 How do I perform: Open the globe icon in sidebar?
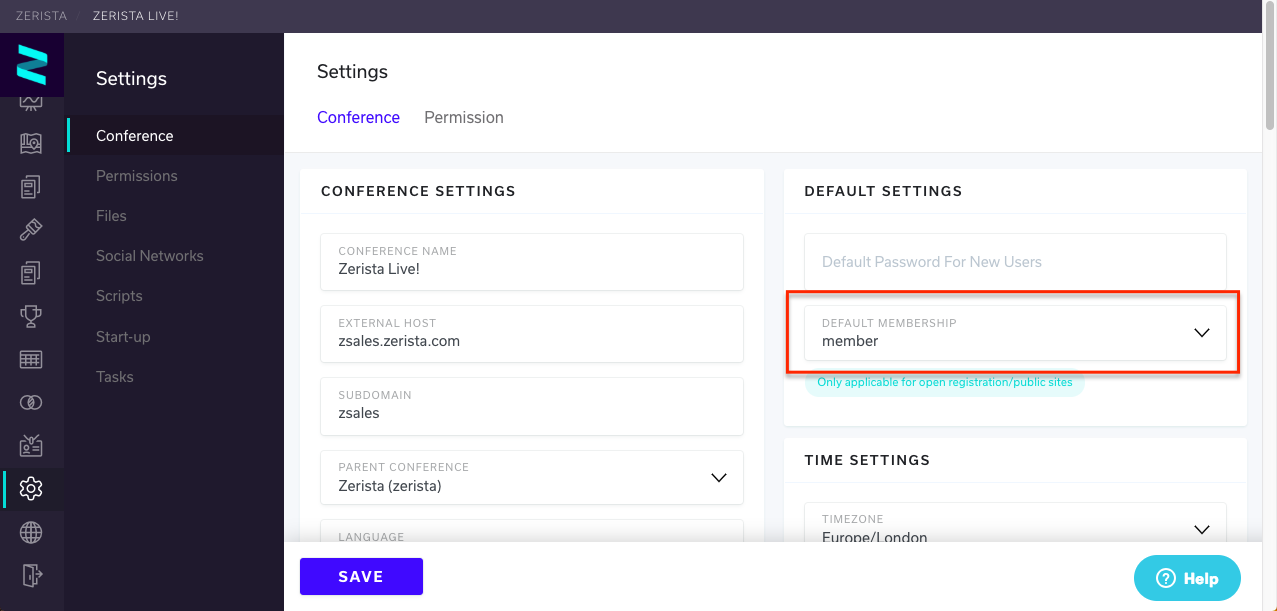click(31, 532)
